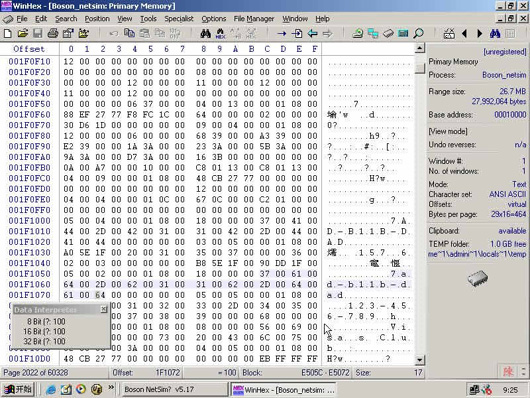Viewport: 530px width, 398px height.
Task: Create a new file with toolbar icon
Action: [x=7, y=33]
